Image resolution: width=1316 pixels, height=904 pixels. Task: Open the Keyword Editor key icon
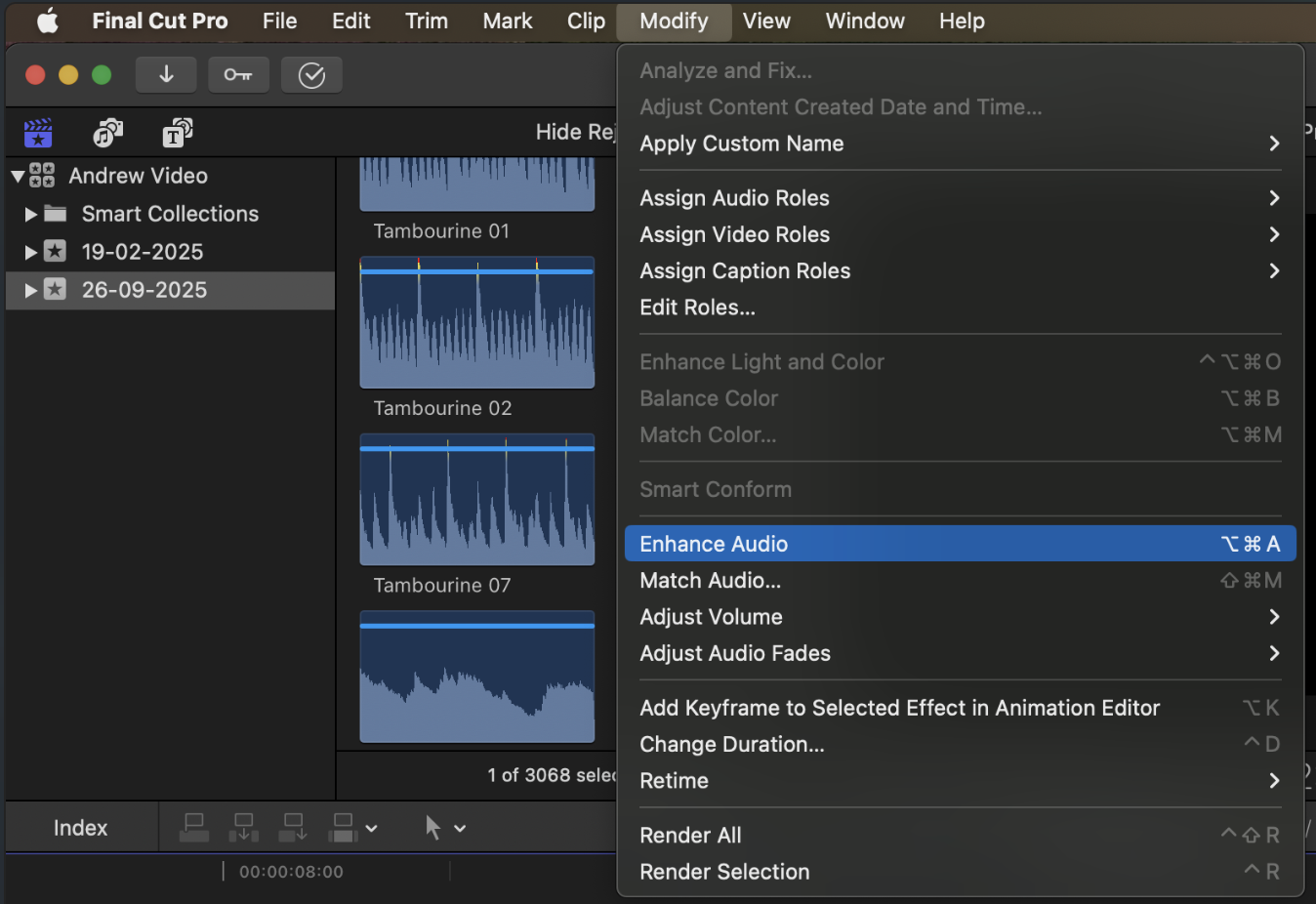[x=238, y=74]
